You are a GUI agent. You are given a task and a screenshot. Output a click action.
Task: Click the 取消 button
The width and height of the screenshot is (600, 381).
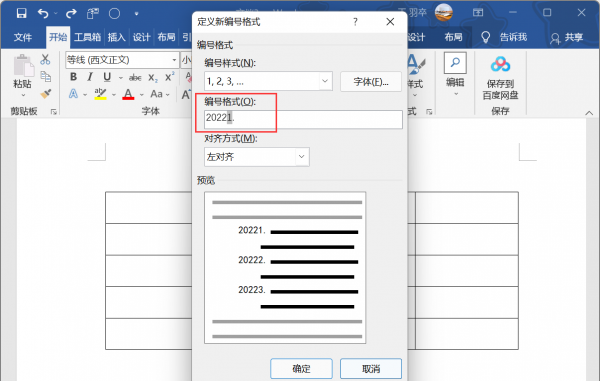coord(371,369)
